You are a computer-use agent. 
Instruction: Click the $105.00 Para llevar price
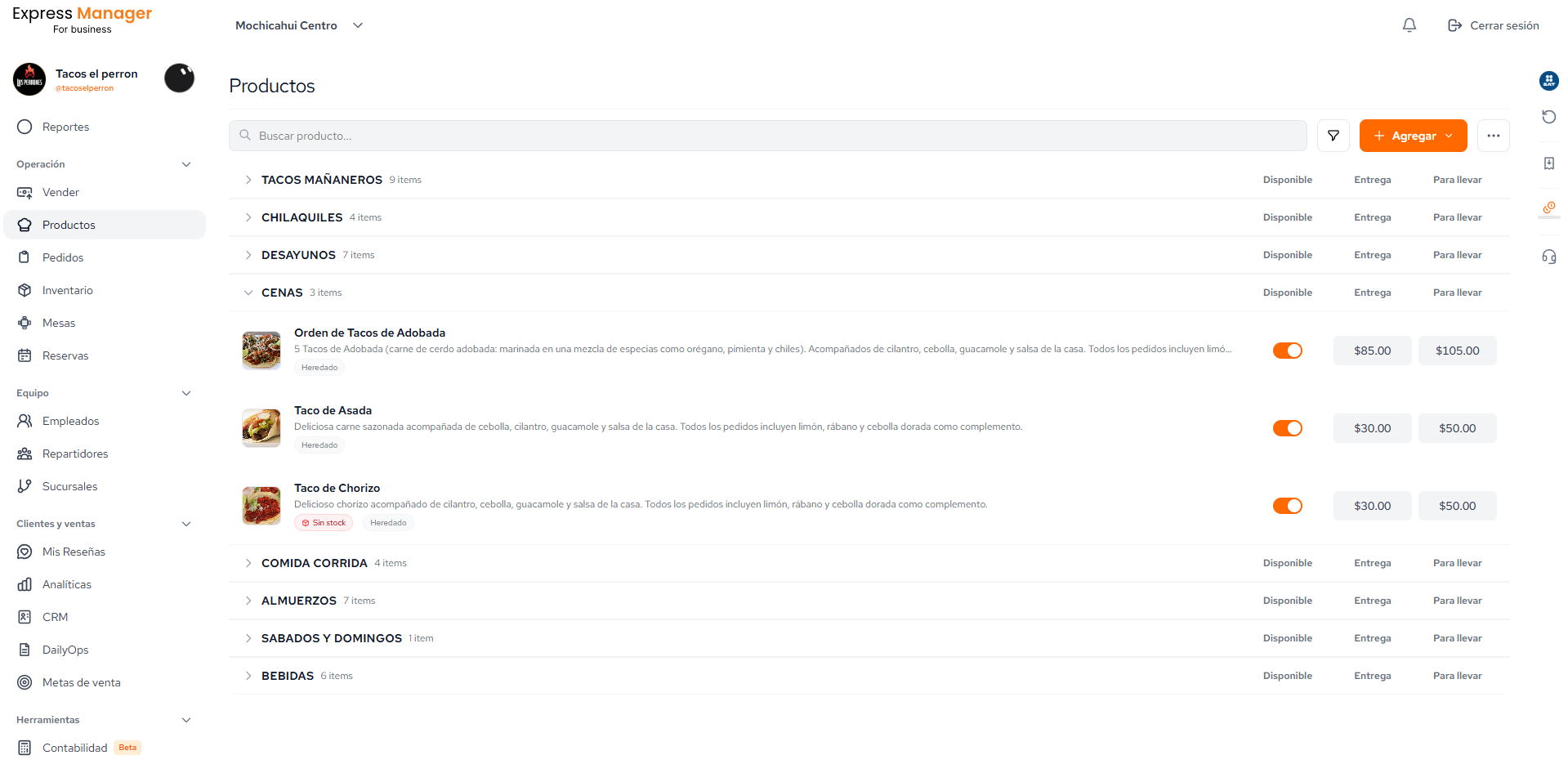click(1457, 351)
